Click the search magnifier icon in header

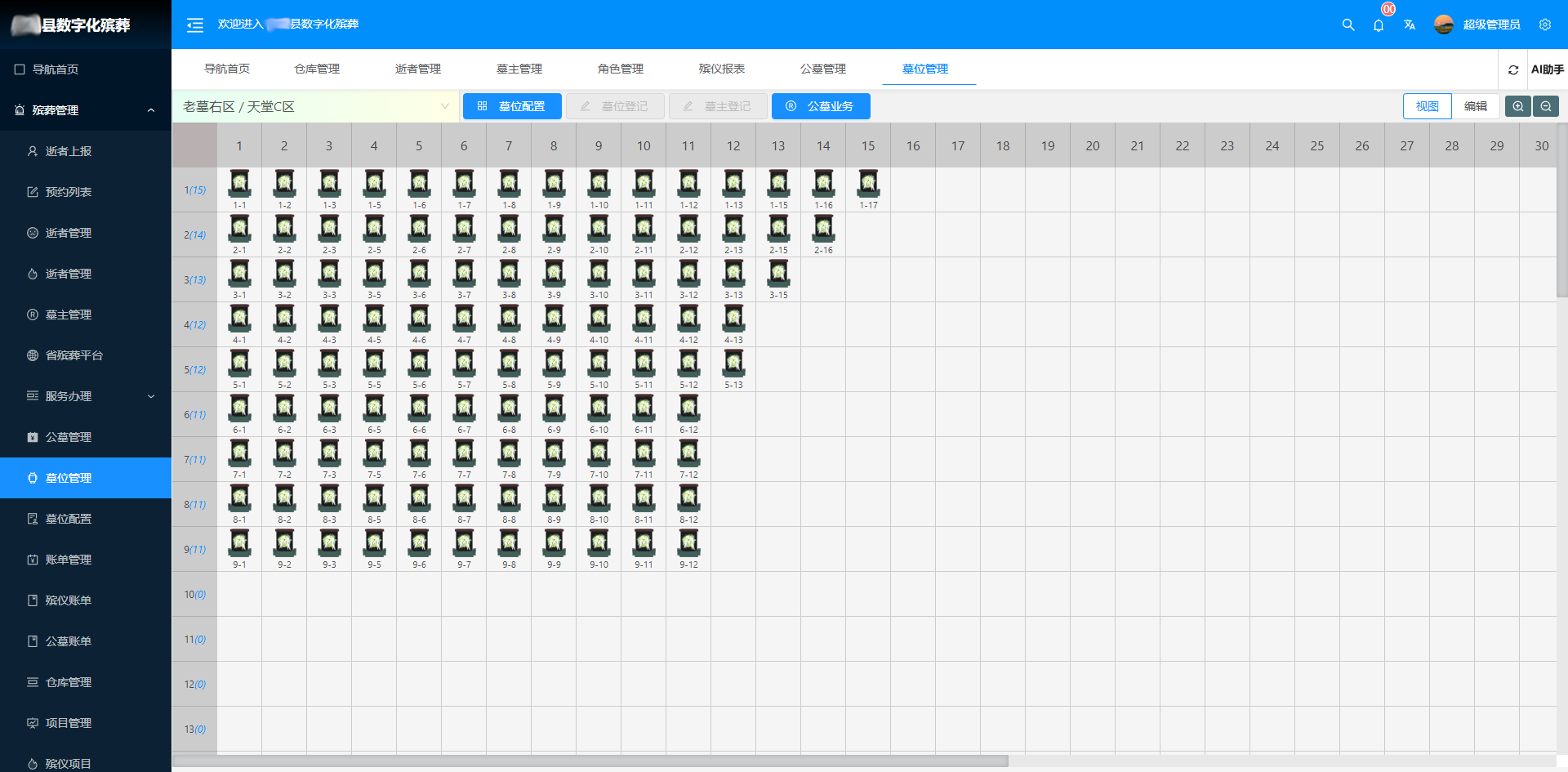tap(1347, 25)
